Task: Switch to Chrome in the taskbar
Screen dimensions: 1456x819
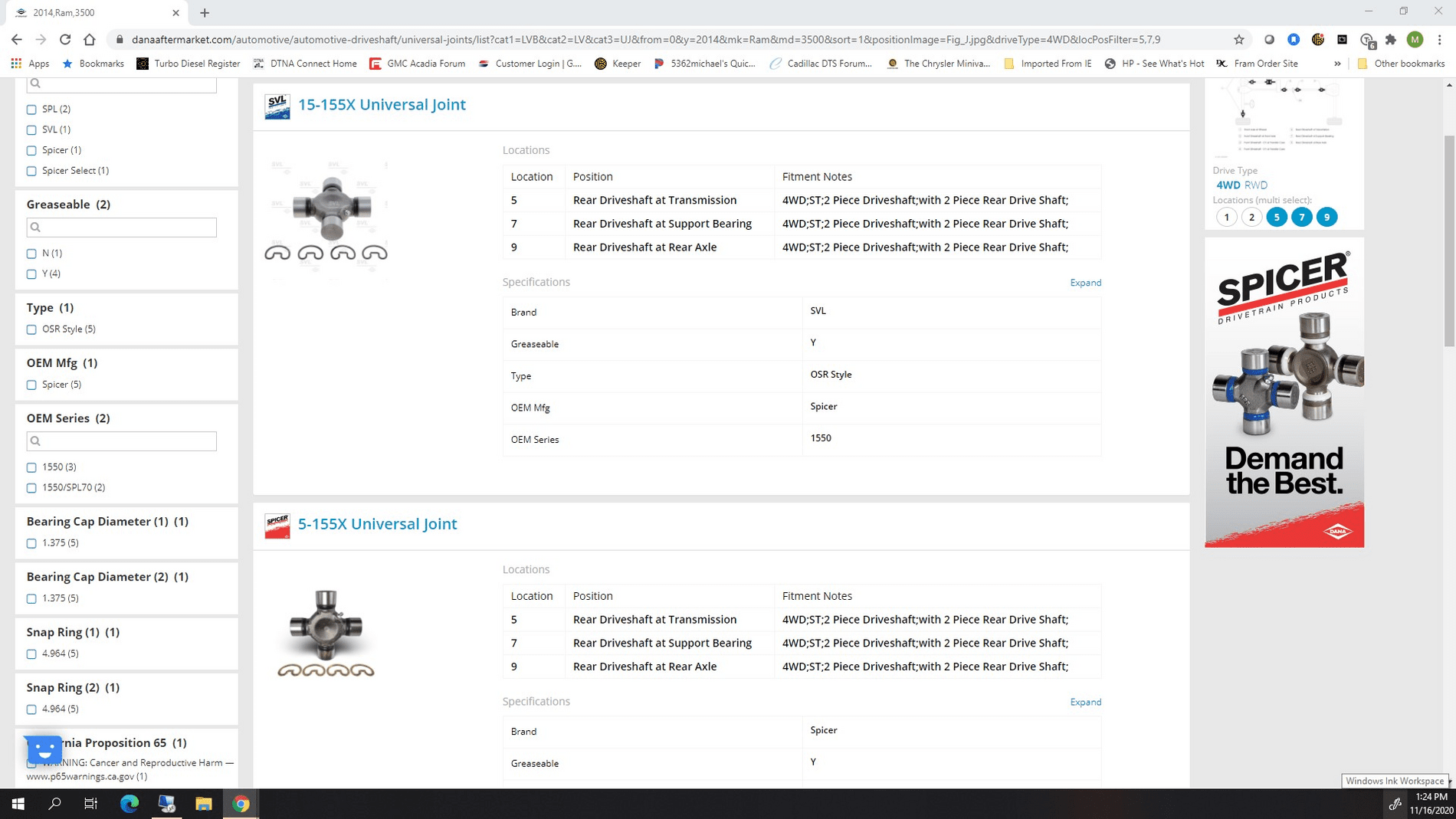Action: [x=241, y=804]
